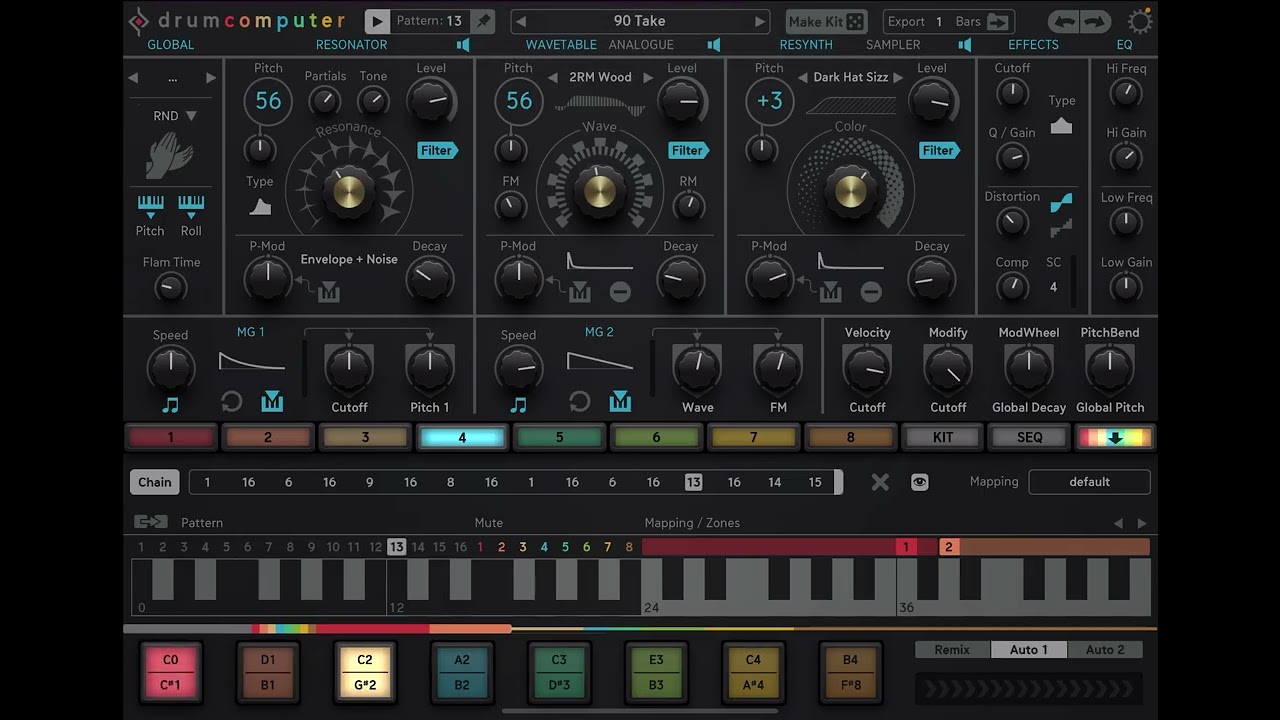Image resolution: width=1280 pixels, height=720 pixels.
Task: Toggle the Resynth P-Mod M icon
Action: (x=831, y=292)
